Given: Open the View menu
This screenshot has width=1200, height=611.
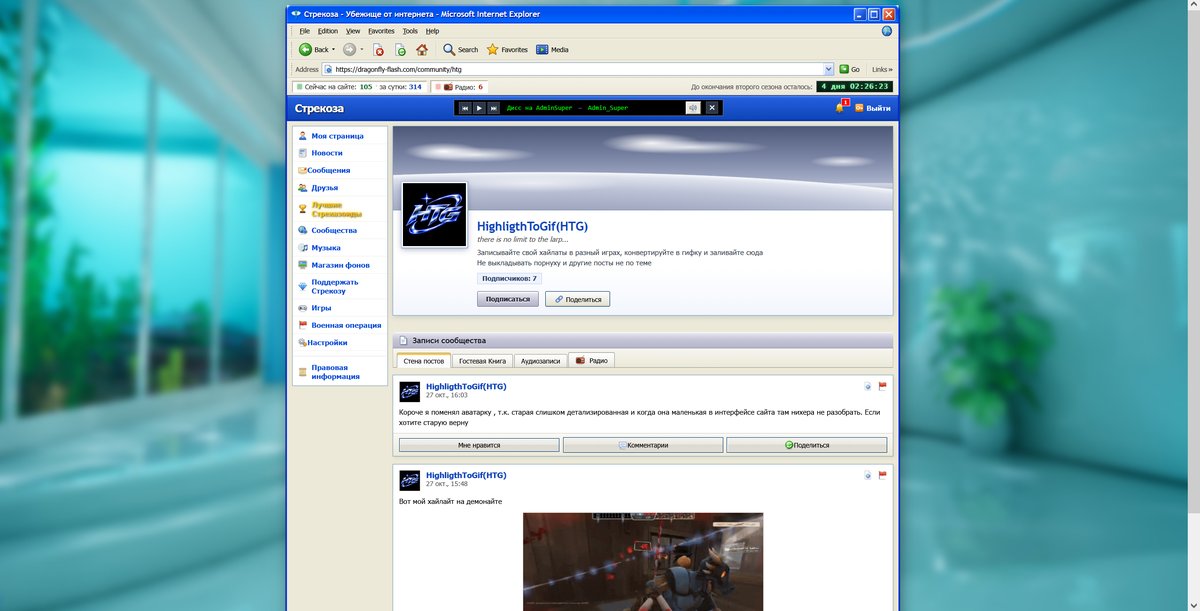Looking at the screenshot, I should [x=353, y=31].
